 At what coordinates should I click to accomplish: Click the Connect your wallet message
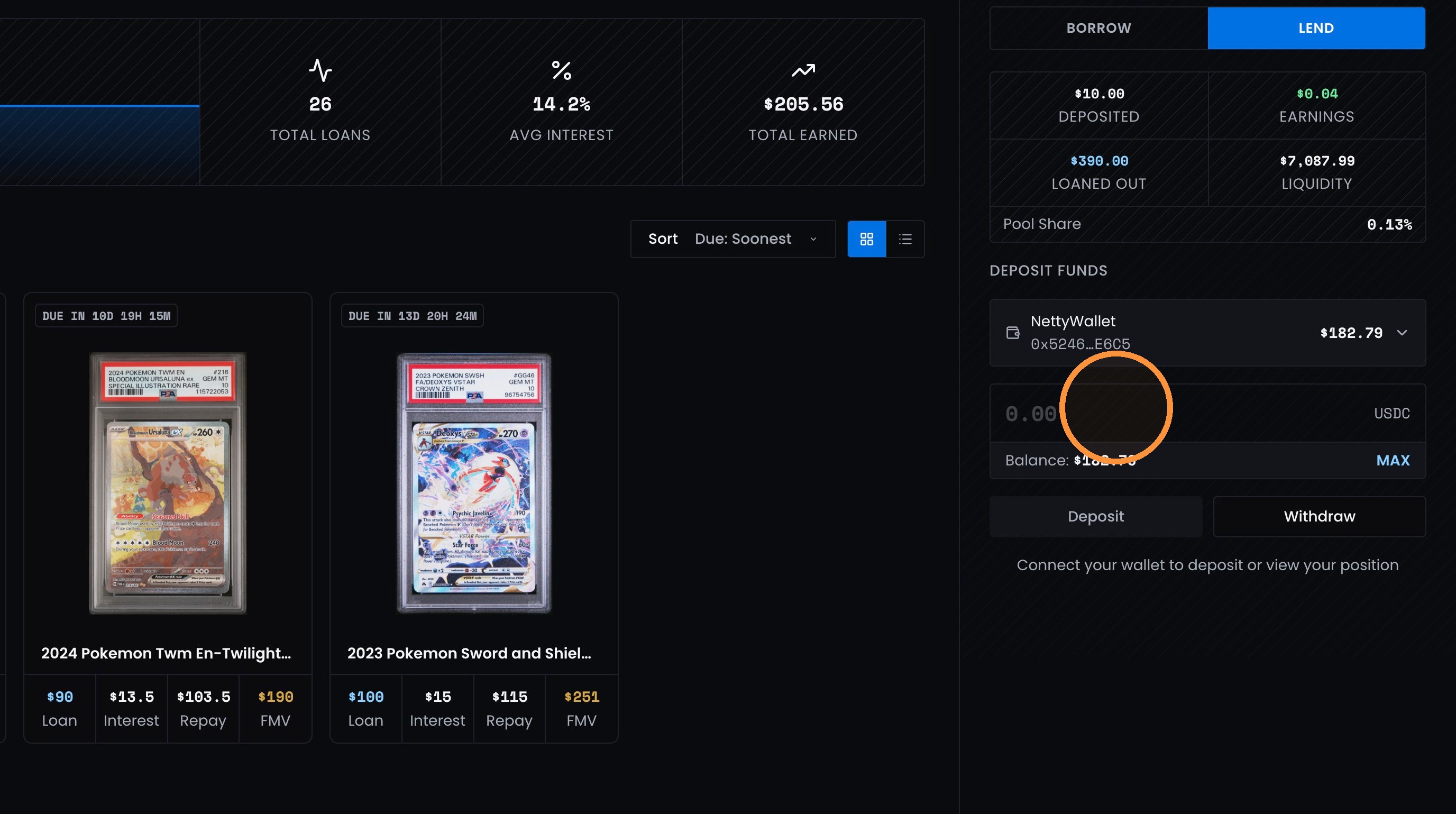1208,565
